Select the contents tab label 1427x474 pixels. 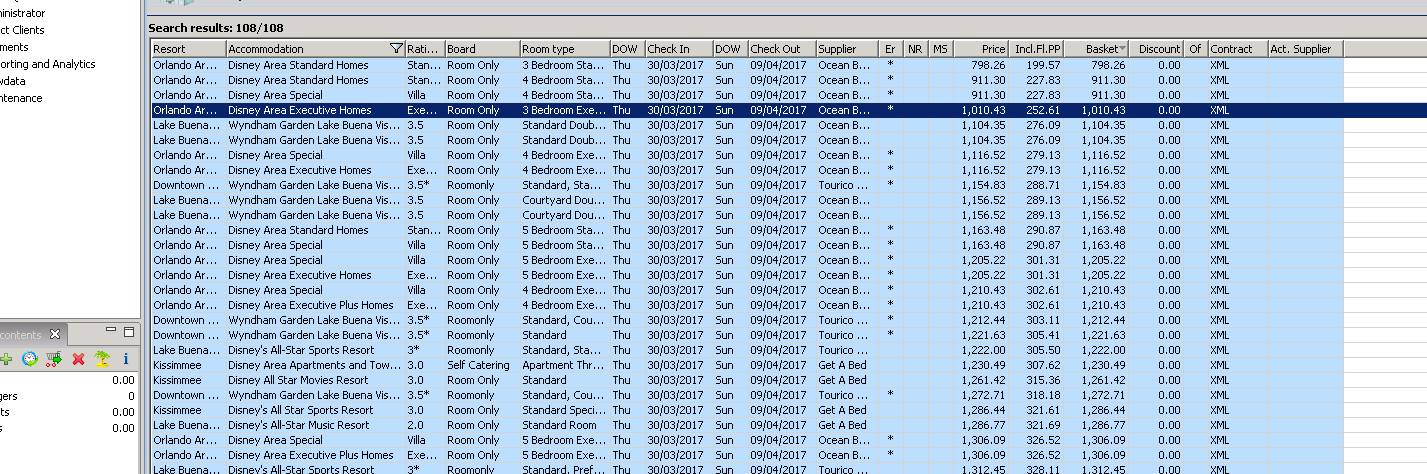coord(21,335)
